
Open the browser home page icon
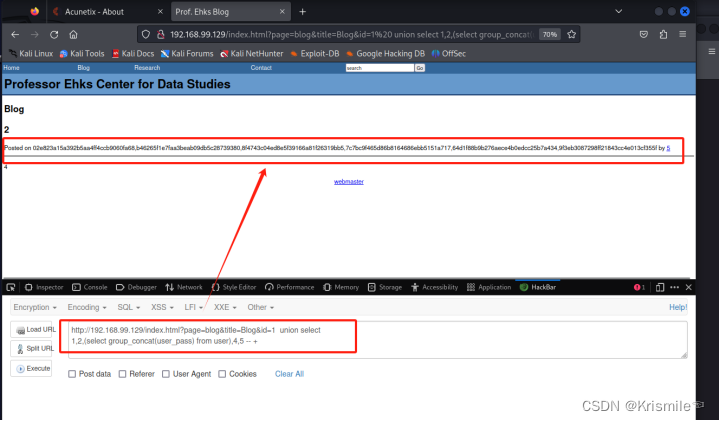[x=73, y=34]
